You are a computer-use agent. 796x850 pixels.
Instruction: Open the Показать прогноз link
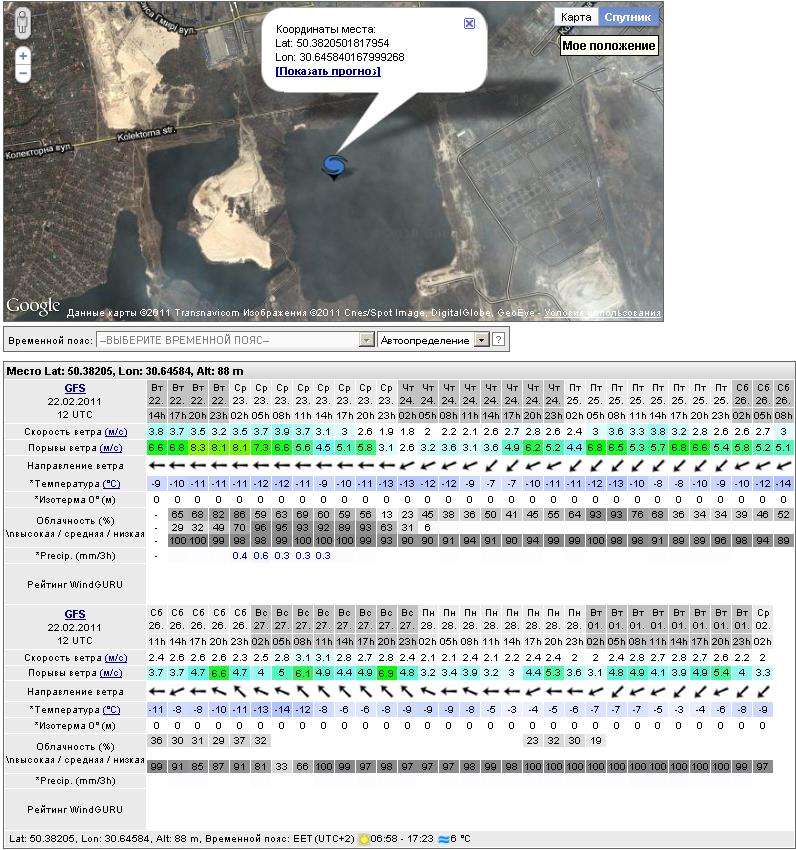[328, 72]
